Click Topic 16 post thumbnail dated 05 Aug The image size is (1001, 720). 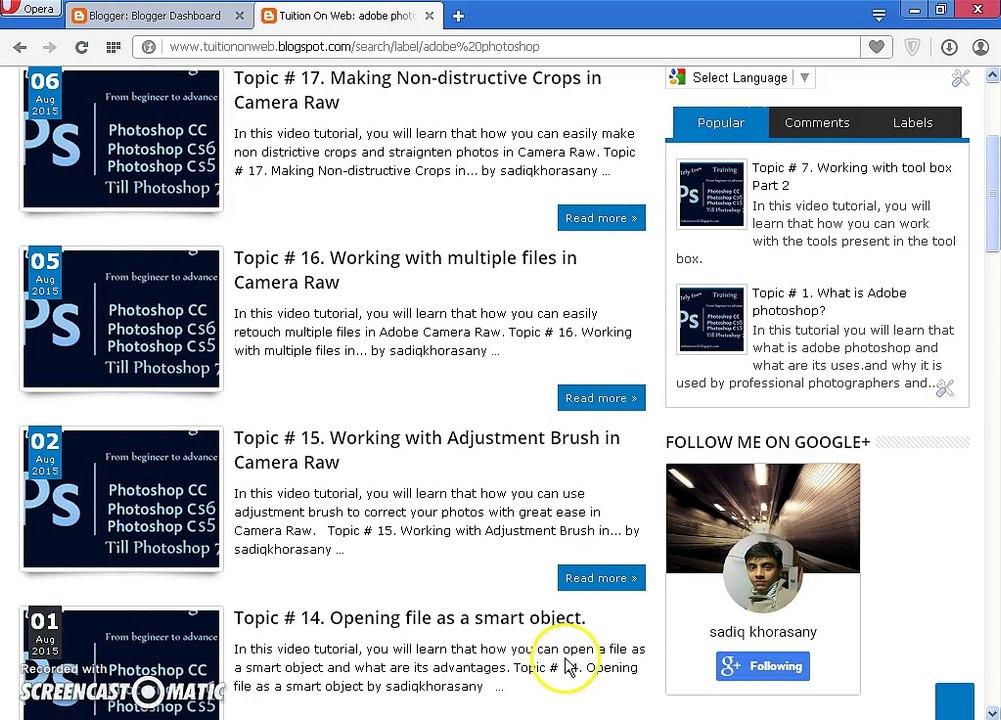(121, 319)
